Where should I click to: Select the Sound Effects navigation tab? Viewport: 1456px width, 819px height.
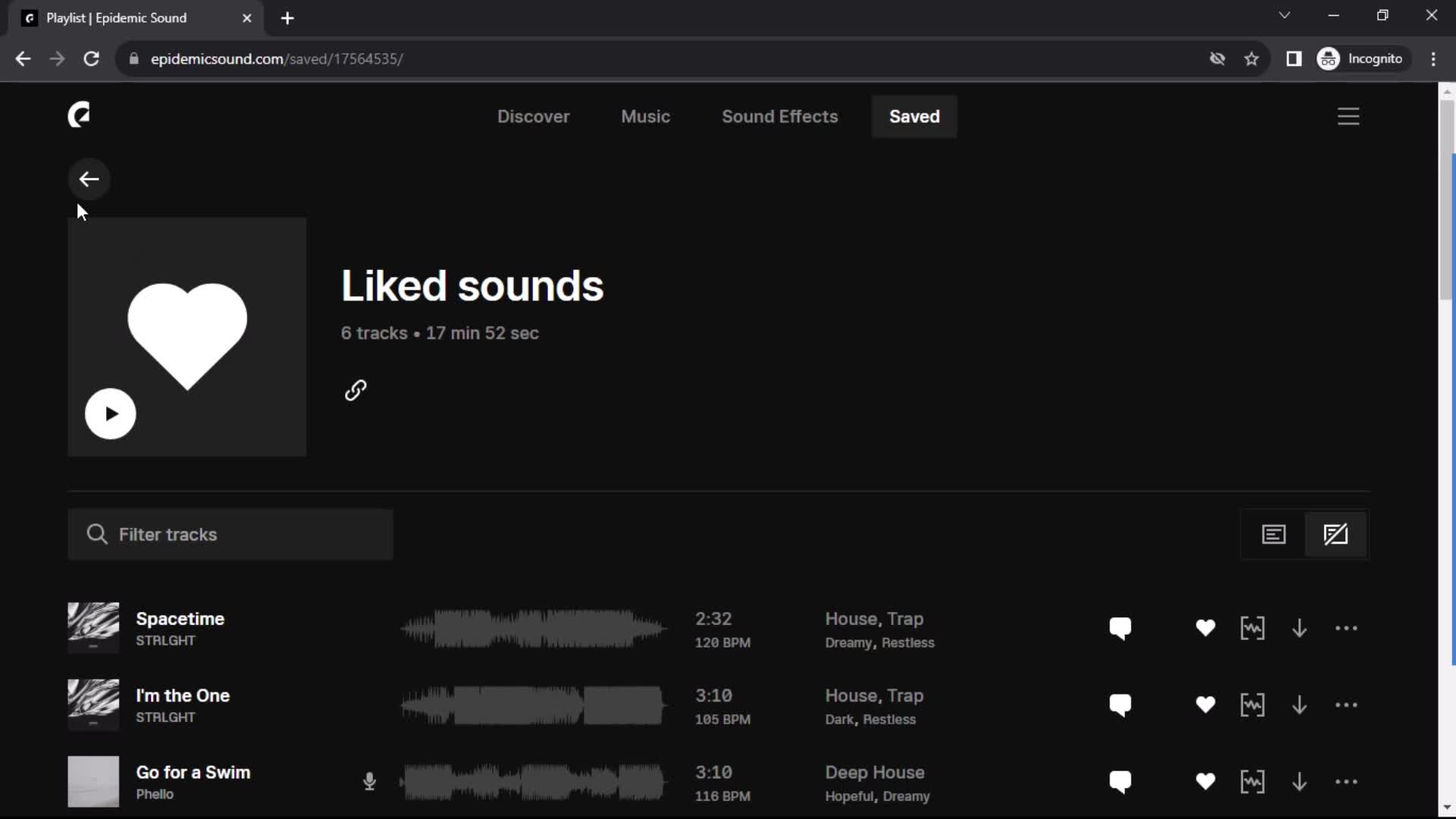[x=780, y=116]
